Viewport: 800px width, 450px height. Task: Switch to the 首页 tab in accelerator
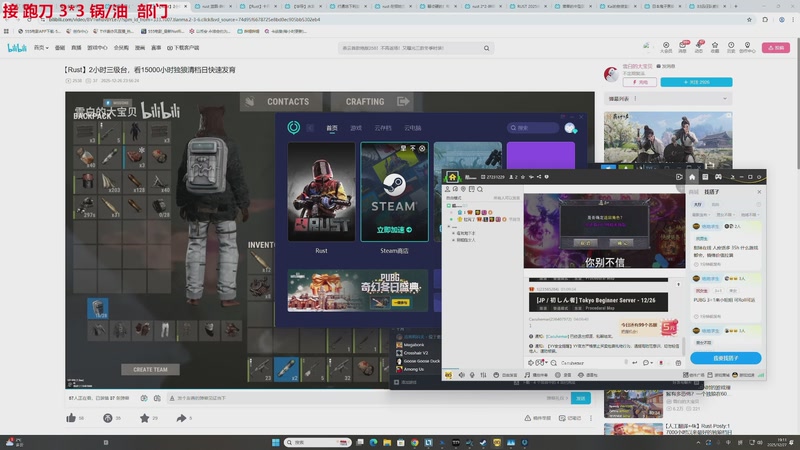click(x=332, y=128)
